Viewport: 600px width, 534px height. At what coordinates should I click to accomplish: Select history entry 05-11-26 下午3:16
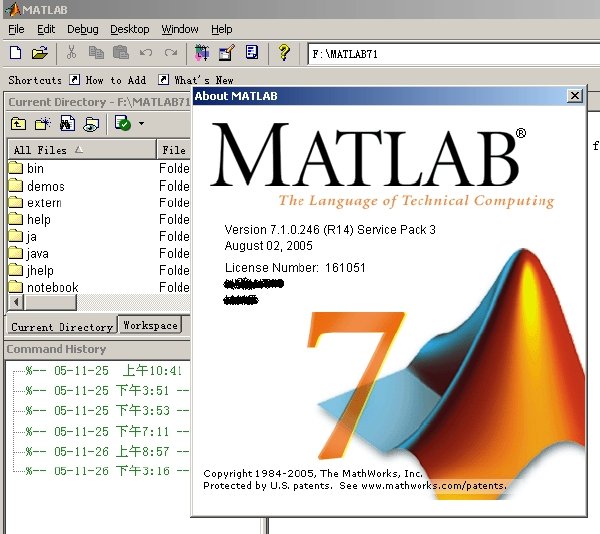(107, 471)
